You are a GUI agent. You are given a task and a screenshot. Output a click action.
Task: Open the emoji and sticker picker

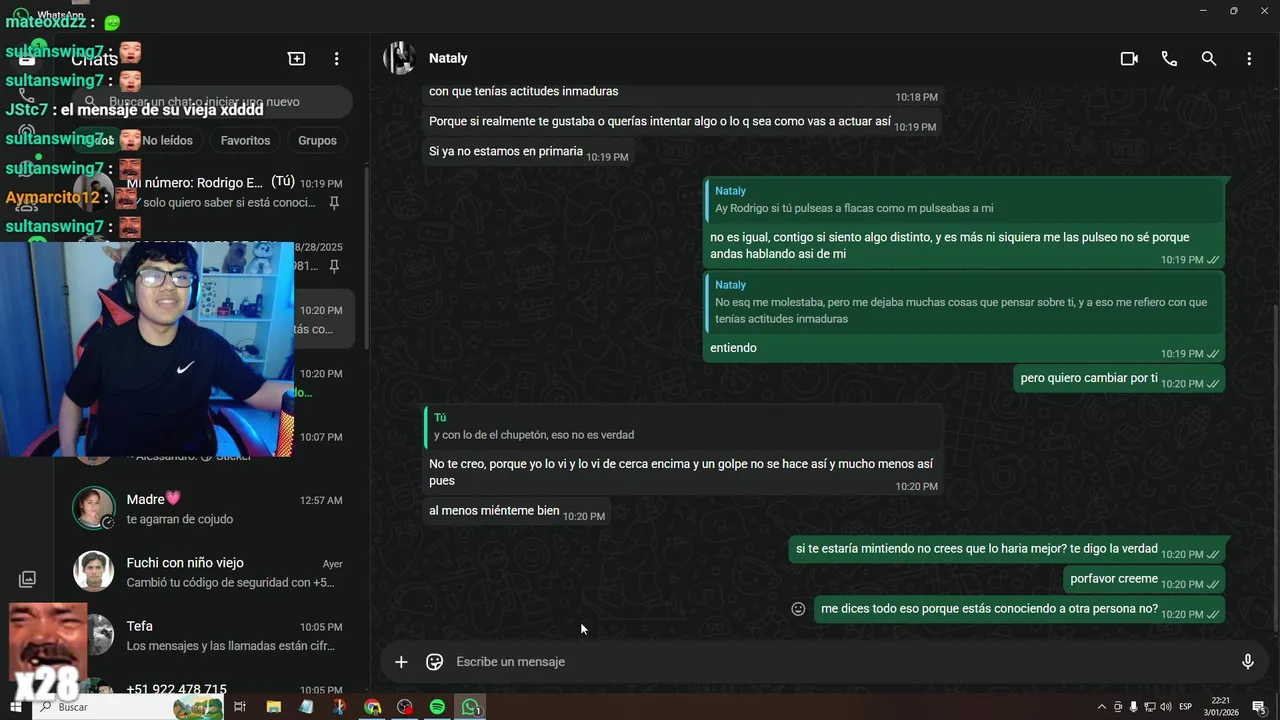click(435, 662)
